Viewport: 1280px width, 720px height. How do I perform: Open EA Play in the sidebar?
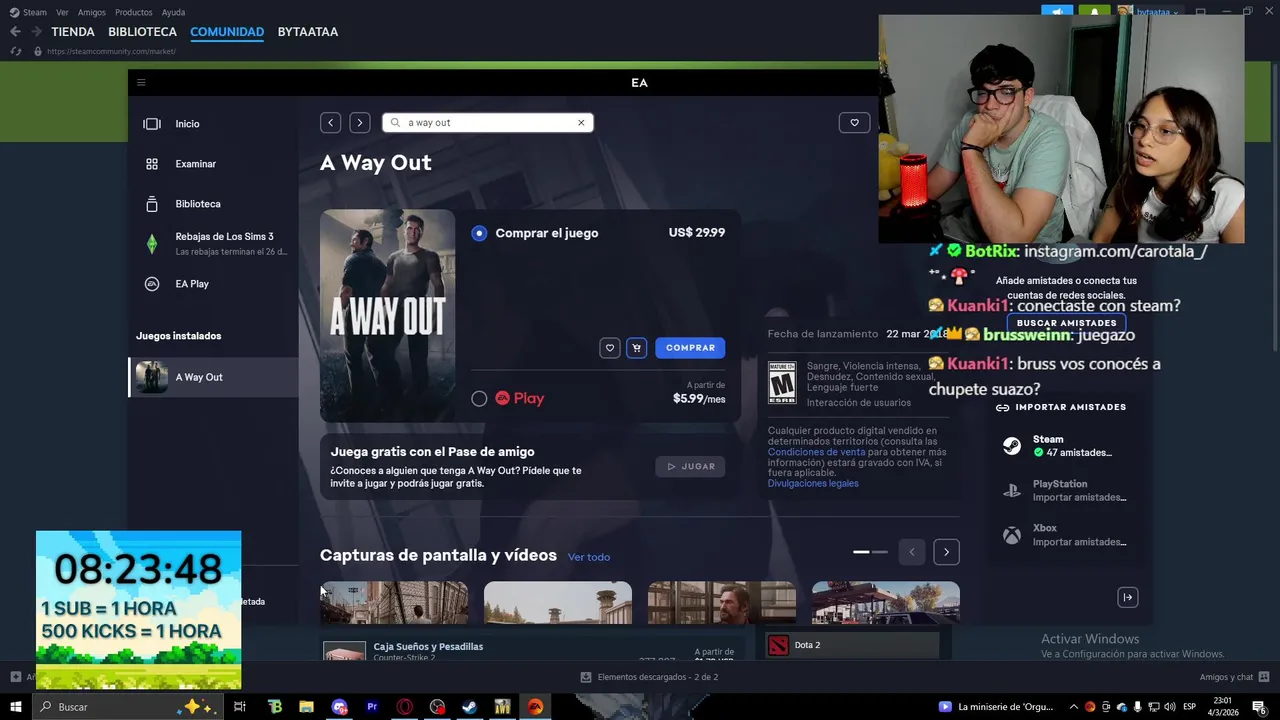point(214,284)
